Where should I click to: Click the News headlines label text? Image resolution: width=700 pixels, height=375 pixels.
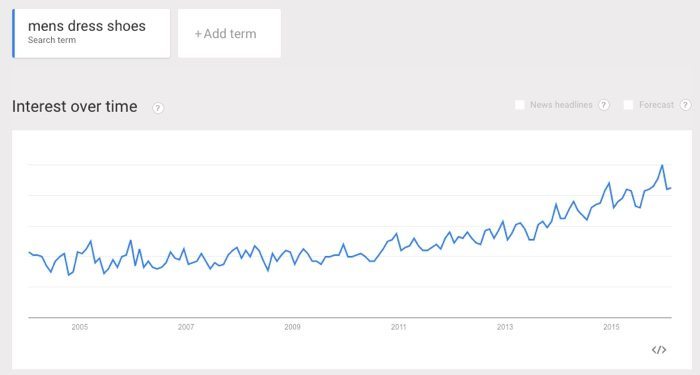pyautogui.click(x=561, y=105)
